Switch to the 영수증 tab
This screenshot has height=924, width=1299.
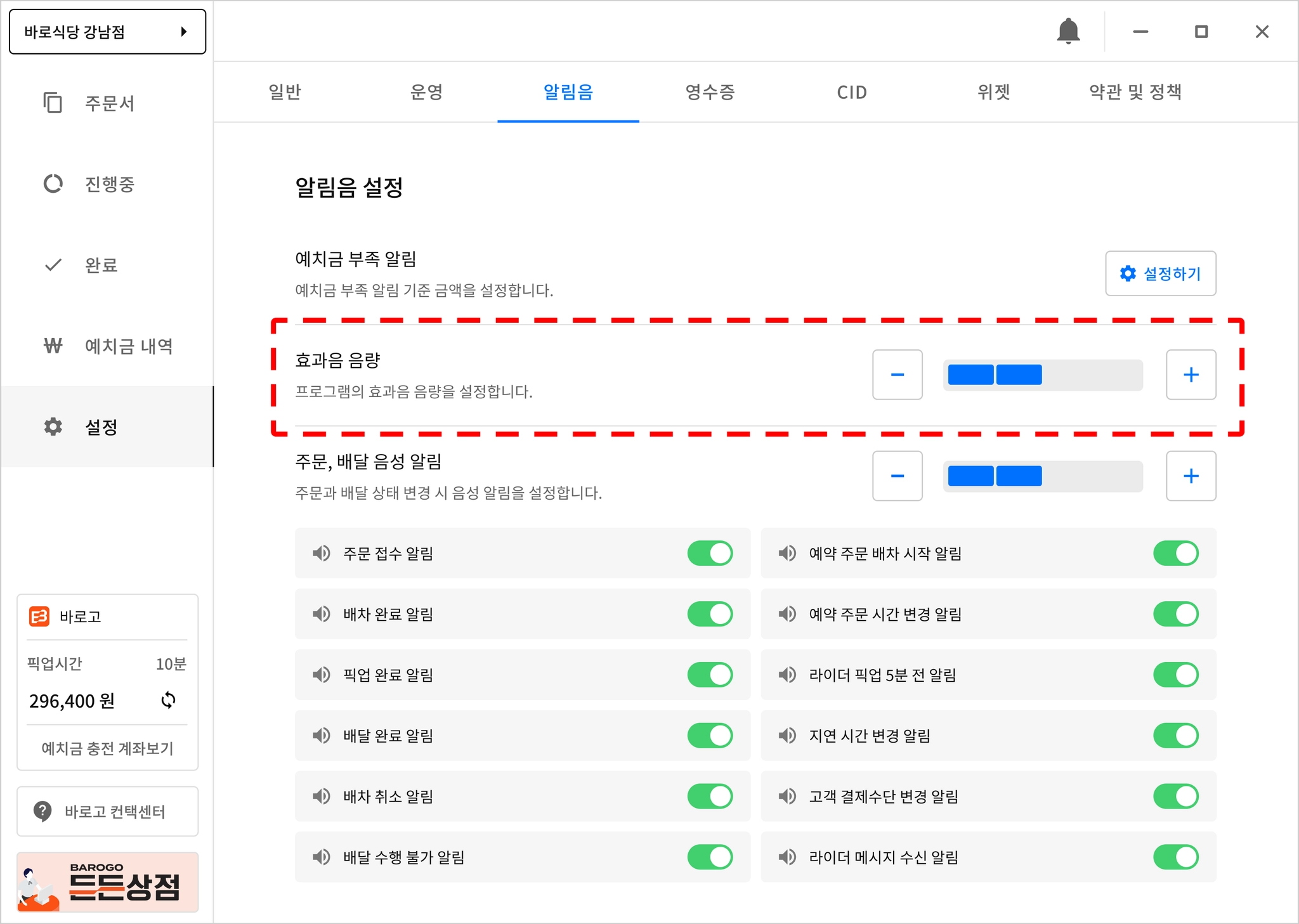pyautogui.click(x=710, y=93)
